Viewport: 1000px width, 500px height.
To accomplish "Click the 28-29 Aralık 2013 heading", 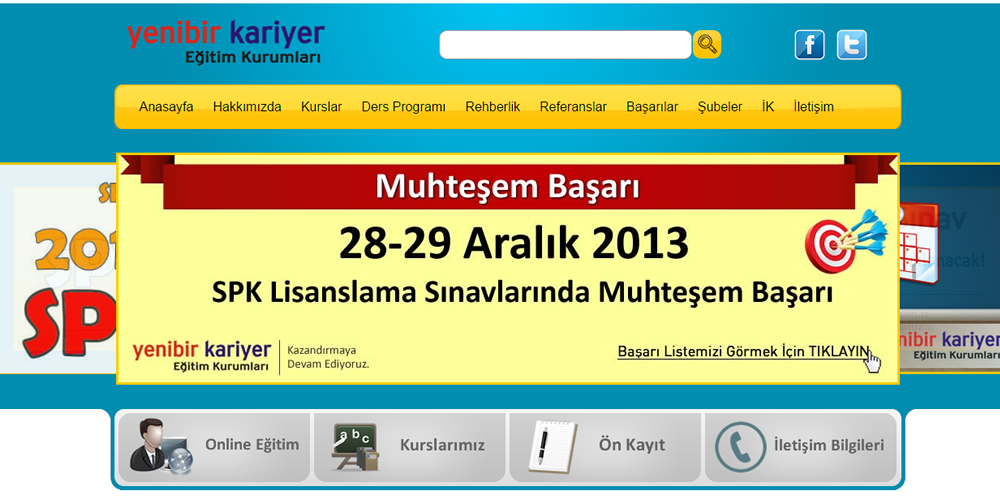I will [513, 244].
